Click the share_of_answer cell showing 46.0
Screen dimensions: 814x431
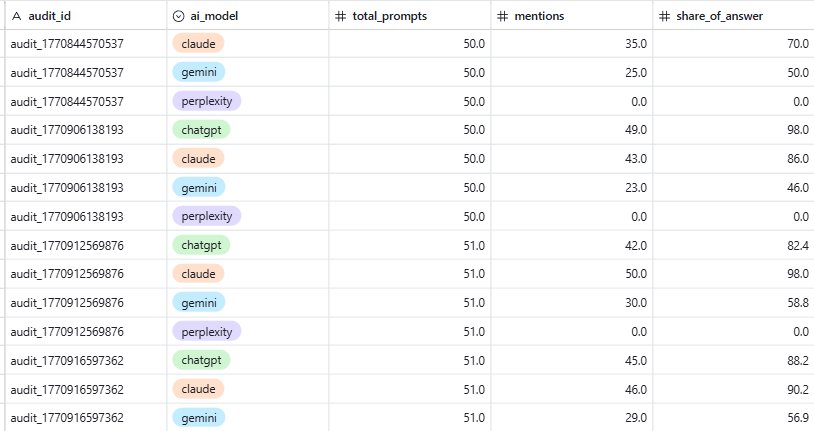733,187
